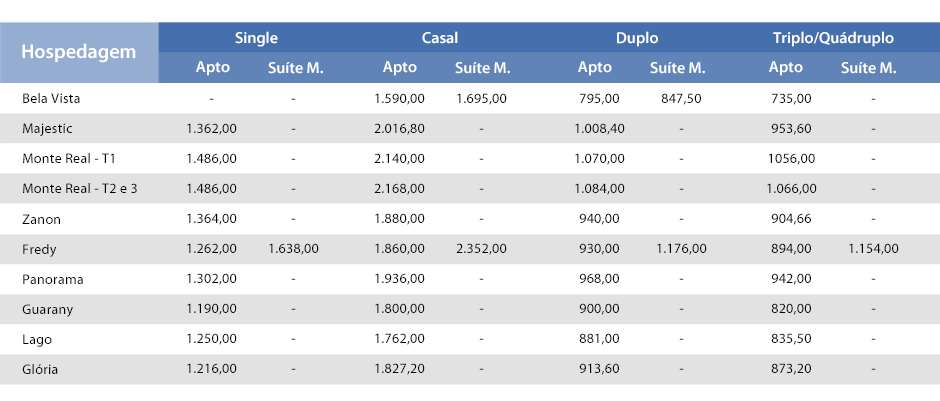
Task: Select the Casal column group header
Action: pyautogui.click(x=439, y=38)
